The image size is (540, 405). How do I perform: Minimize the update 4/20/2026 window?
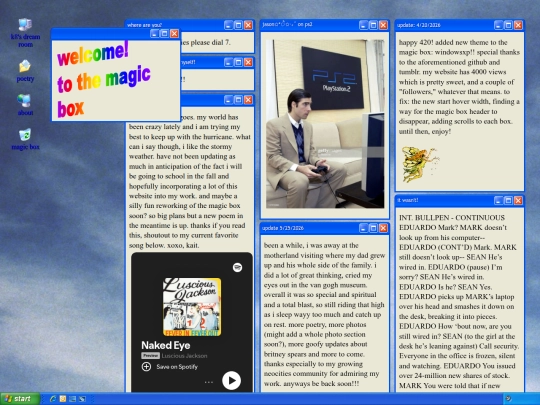coord(498,25)
